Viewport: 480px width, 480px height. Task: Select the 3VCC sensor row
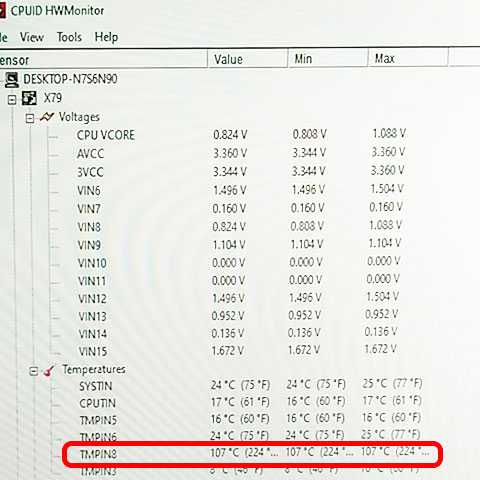(240, 172)
